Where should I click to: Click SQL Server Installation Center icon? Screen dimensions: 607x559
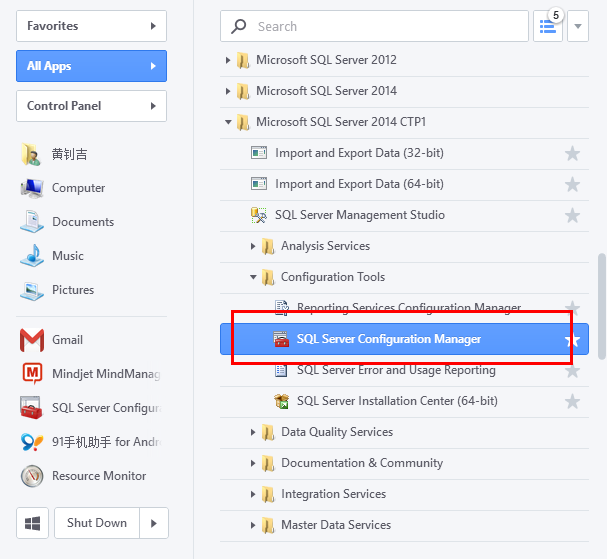[x=282, y=401]
